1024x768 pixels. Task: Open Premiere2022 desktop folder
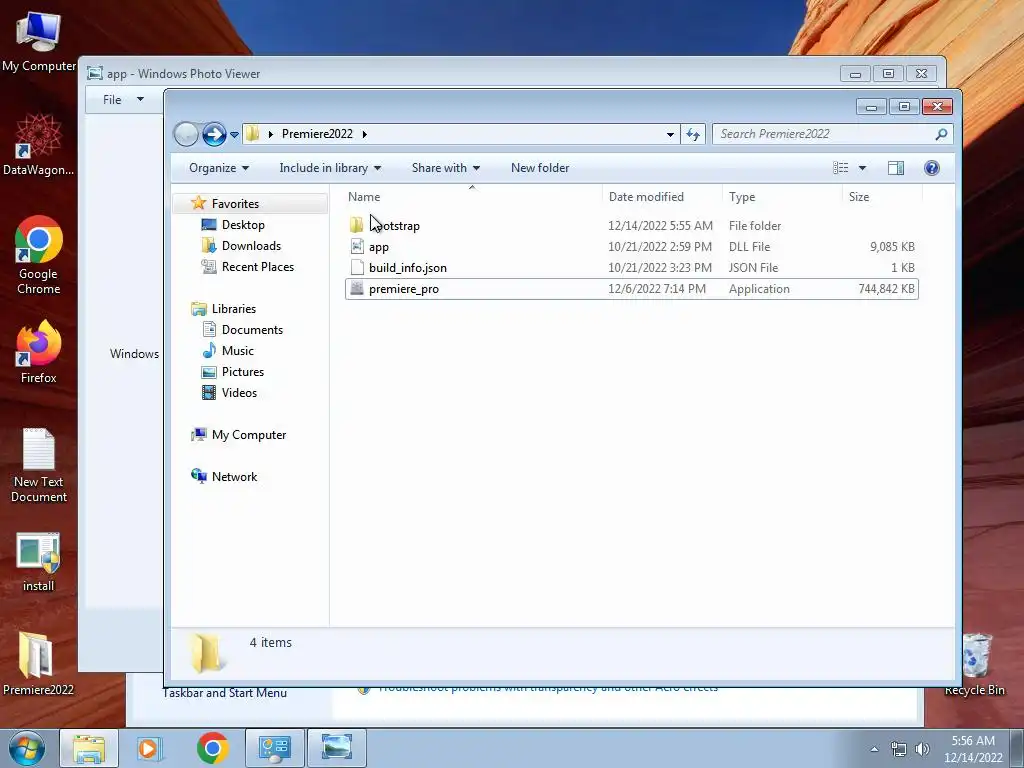pyautogui.click(x=39, y=664)
